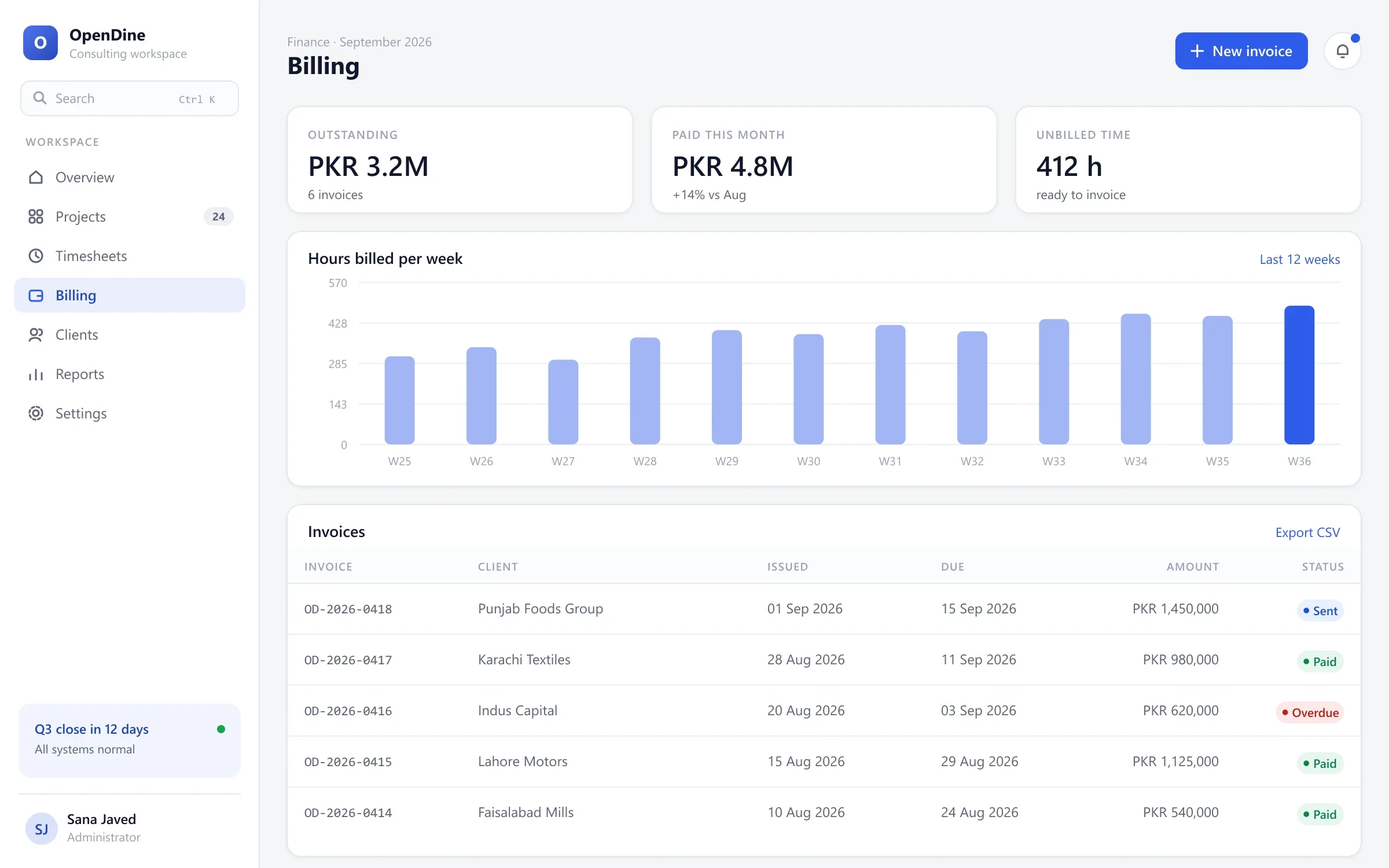The width and height of the screenshot is (1389, 868).
Task: Navigate to Clients
Action: (x=130, y=334)
